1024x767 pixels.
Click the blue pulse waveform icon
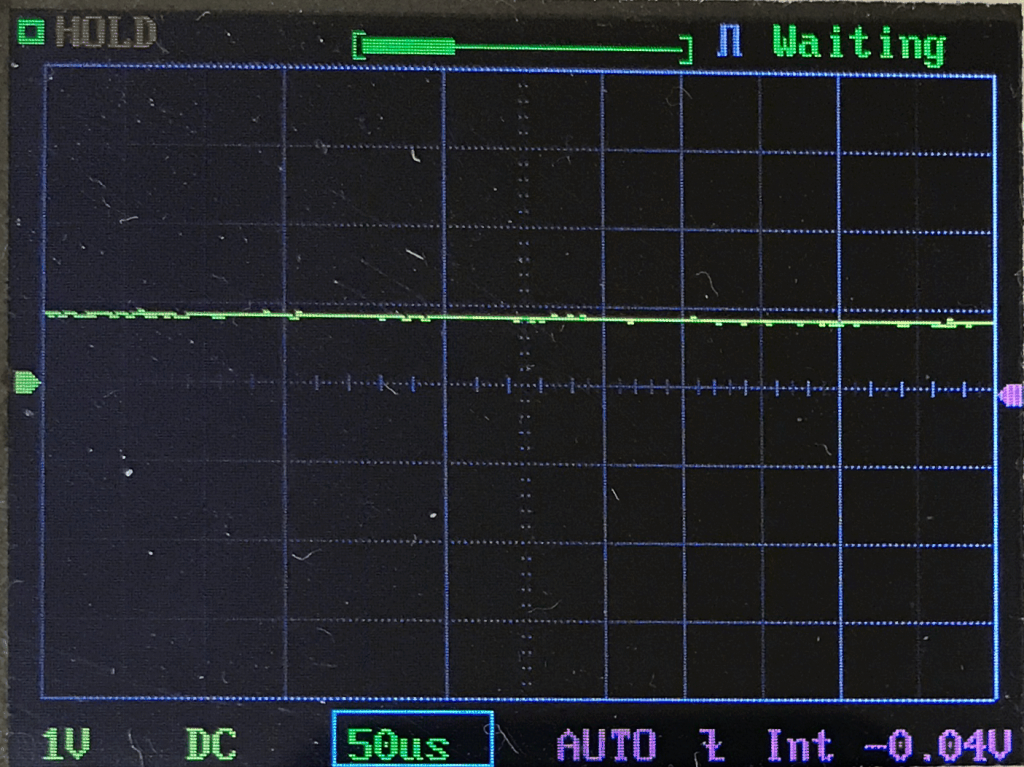[x=731, y=44]
